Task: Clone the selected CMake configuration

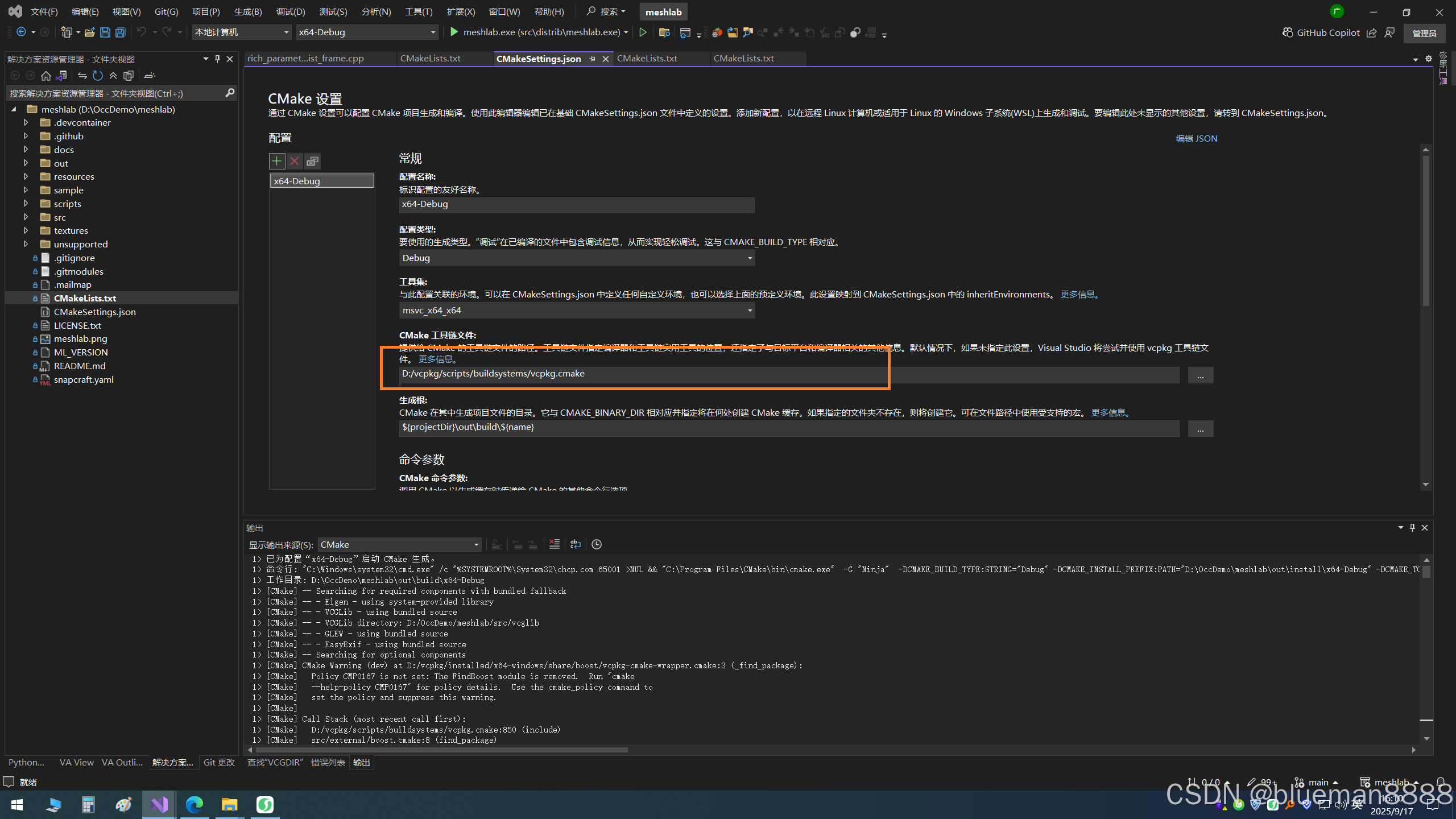Action: tap(312, 161)
